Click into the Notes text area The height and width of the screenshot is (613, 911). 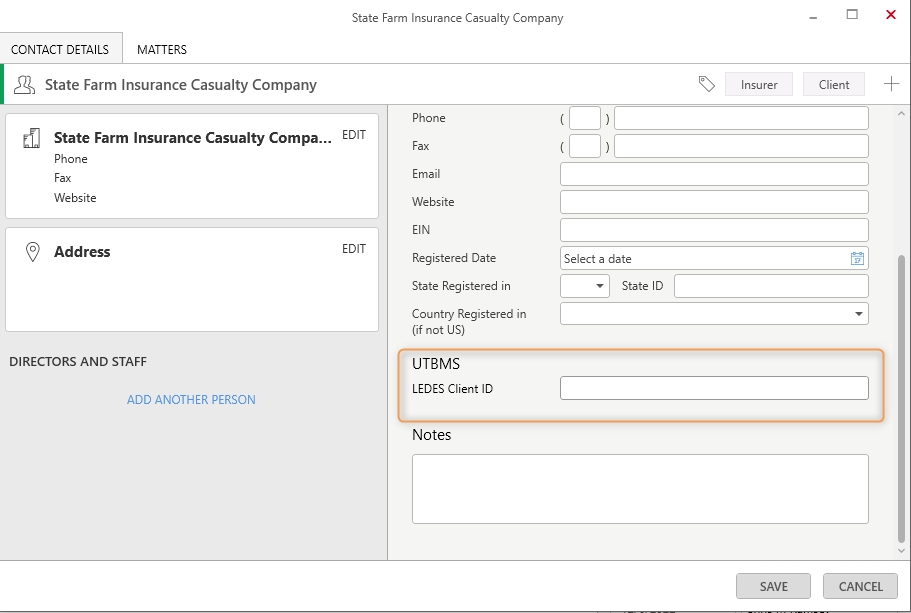tap(640, 489)
